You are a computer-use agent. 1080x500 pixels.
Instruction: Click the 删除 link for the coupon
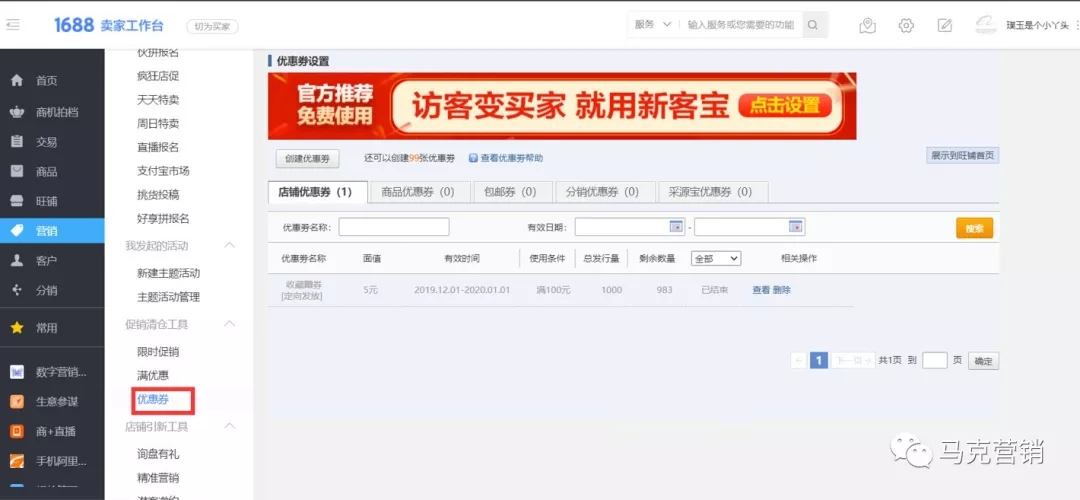[782, 290]
